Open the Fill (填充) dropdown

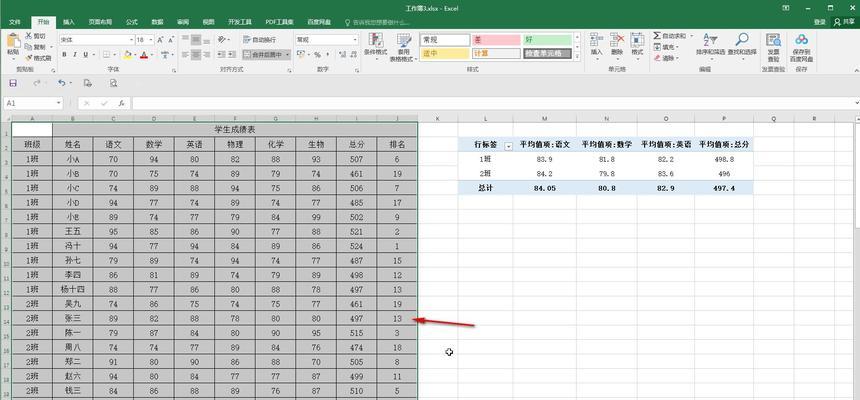[x=667, y=47]
